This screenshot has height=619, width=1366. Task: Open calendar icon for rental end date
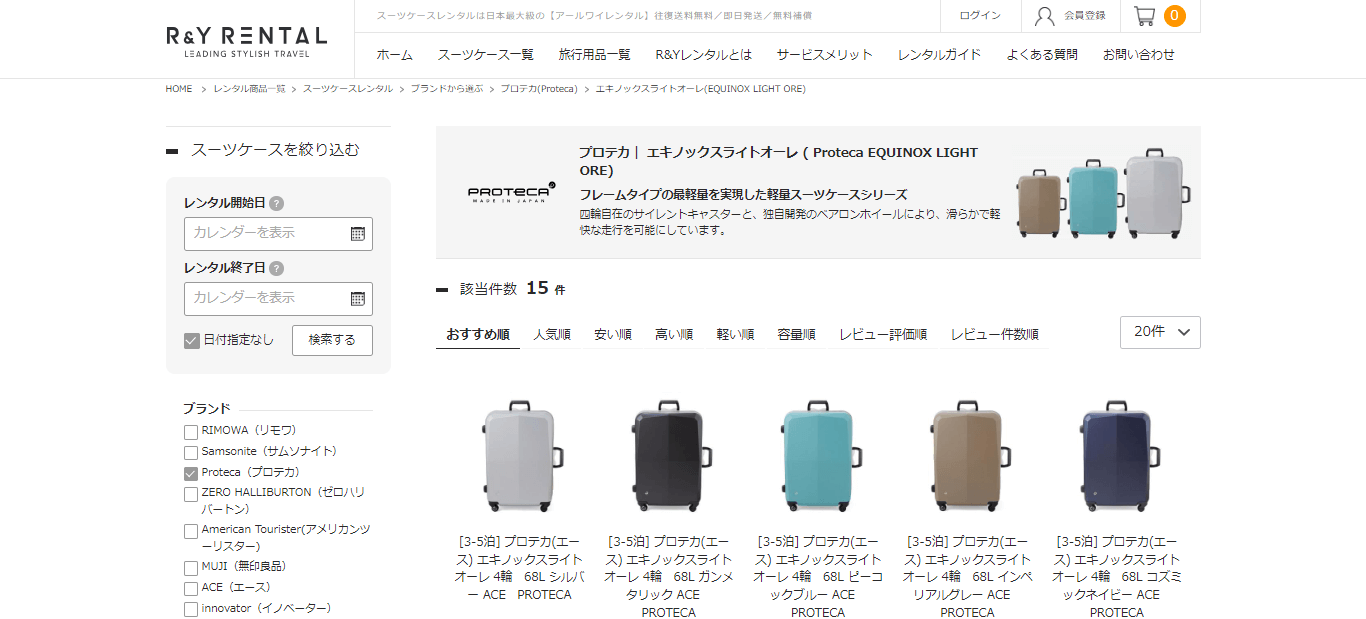358,298
